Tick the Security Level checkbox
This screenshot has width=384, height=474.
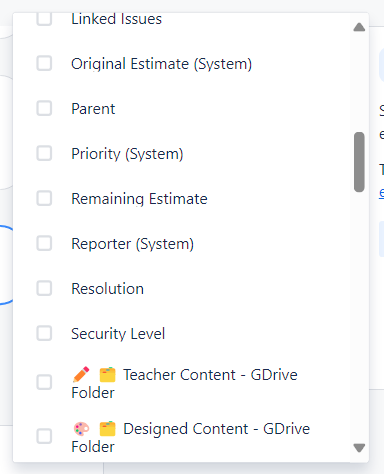[x=44, y=333]
